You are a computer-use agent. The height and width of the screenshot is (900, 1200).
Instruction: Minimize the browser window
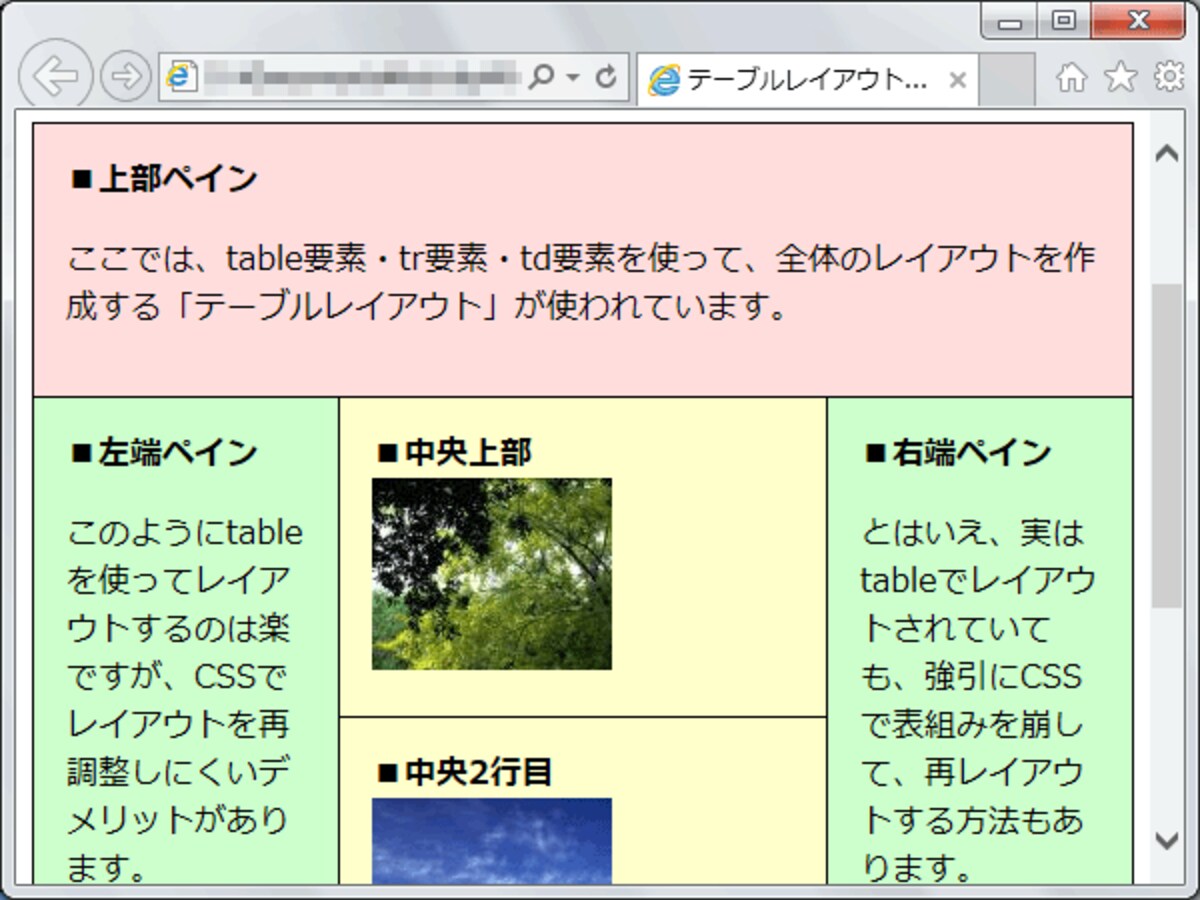1010,20
